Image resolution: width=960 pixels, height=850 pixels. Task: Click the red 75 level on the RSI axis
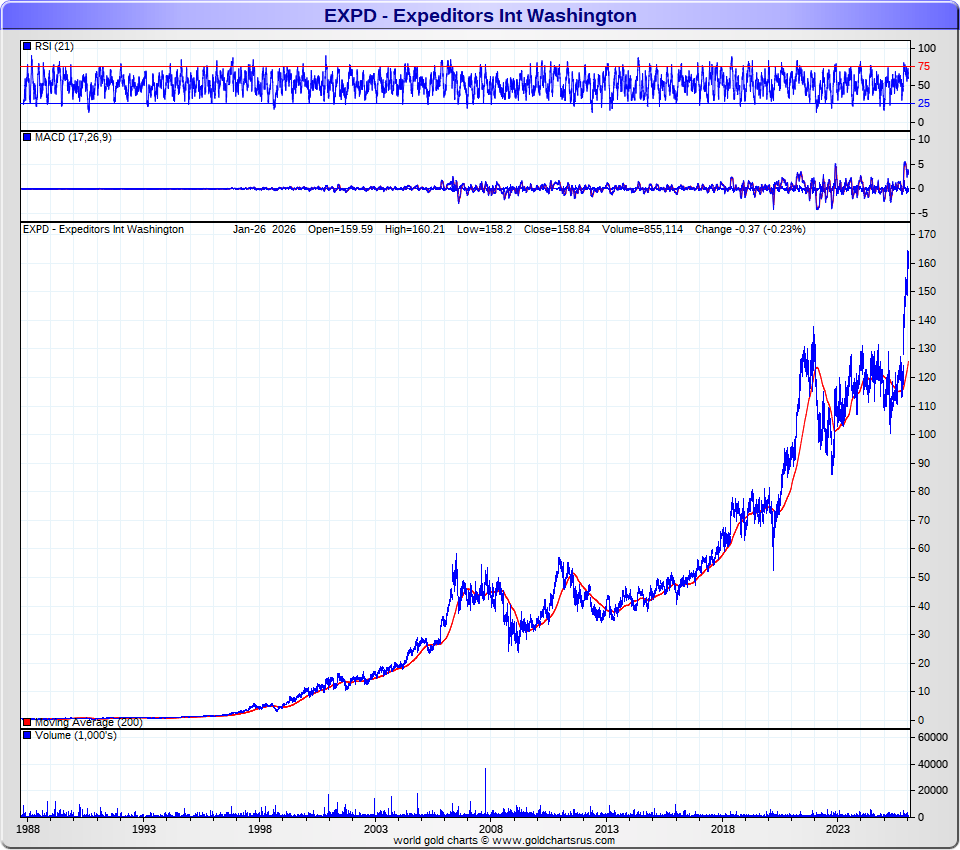tap(924, 67)
